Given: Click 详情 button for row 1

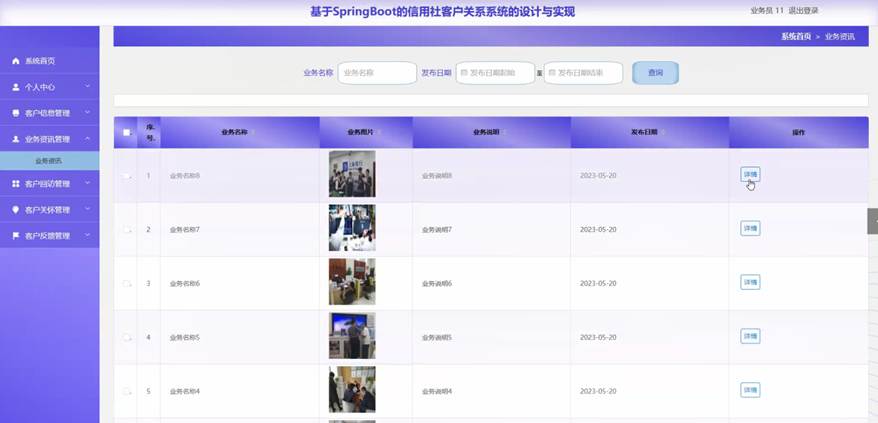Looking at the screenshot, I should [x=750, y=175].
